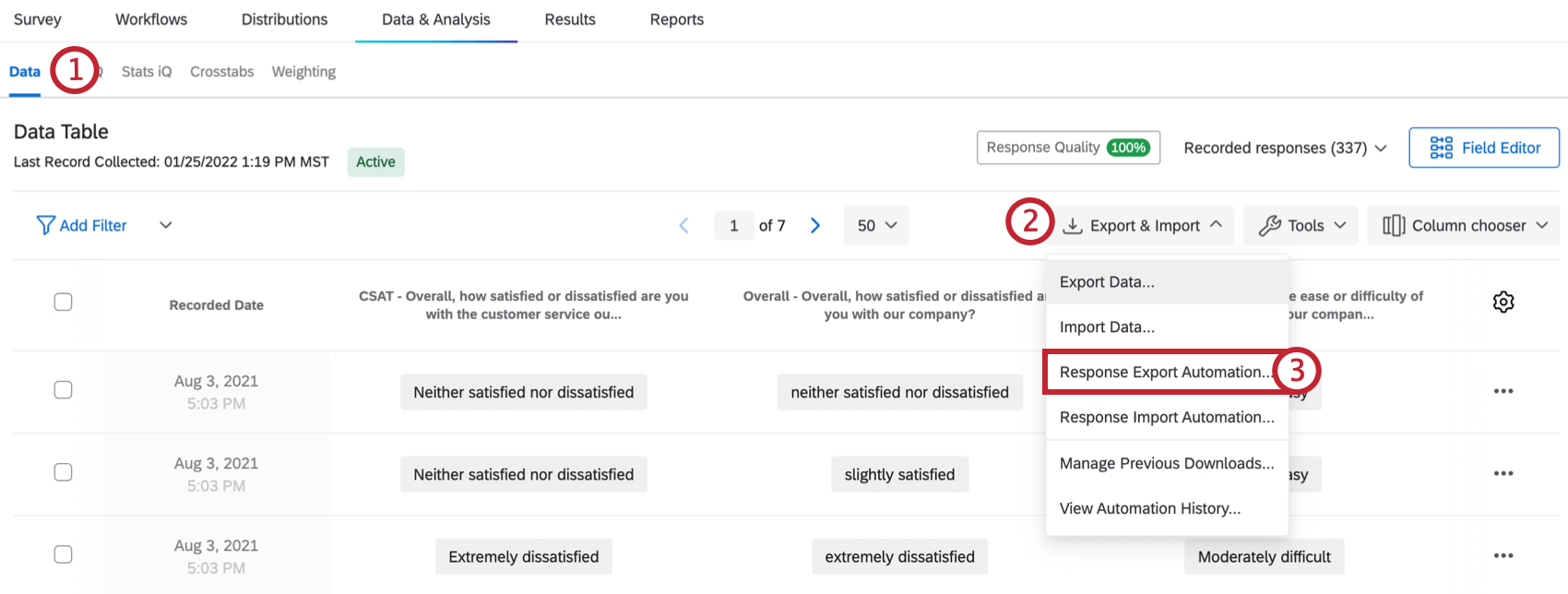Screen dimensions: 1568x594
Task: Open the Field Editor
Action: (1484, 148)
